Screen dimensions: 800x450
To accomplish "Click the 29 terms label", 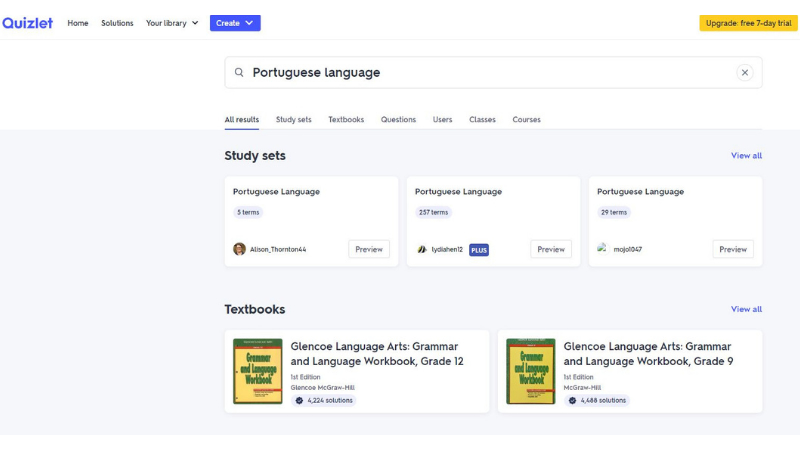I will click(x=614, y=212).
